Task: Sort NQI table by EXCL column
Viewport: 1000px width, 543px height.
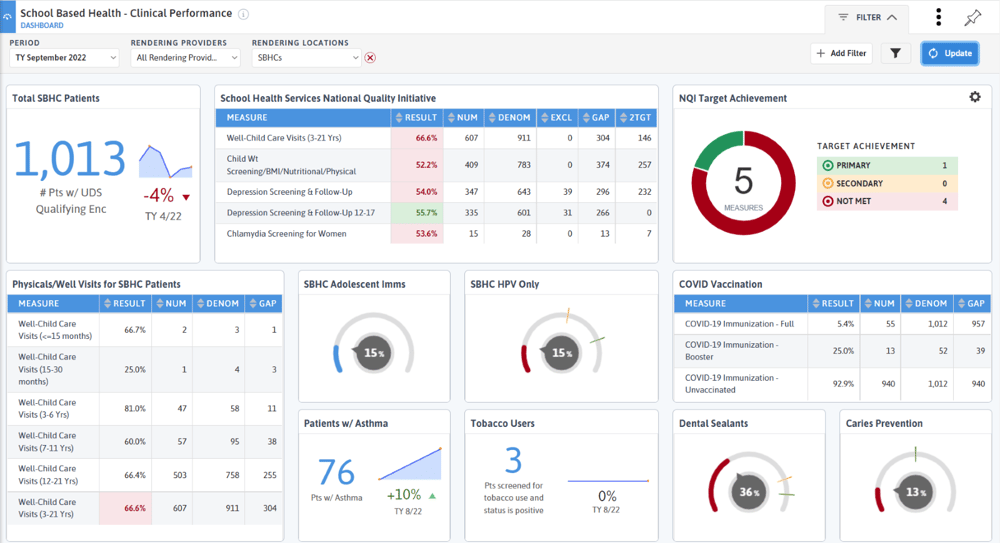Action: point(557,117)
